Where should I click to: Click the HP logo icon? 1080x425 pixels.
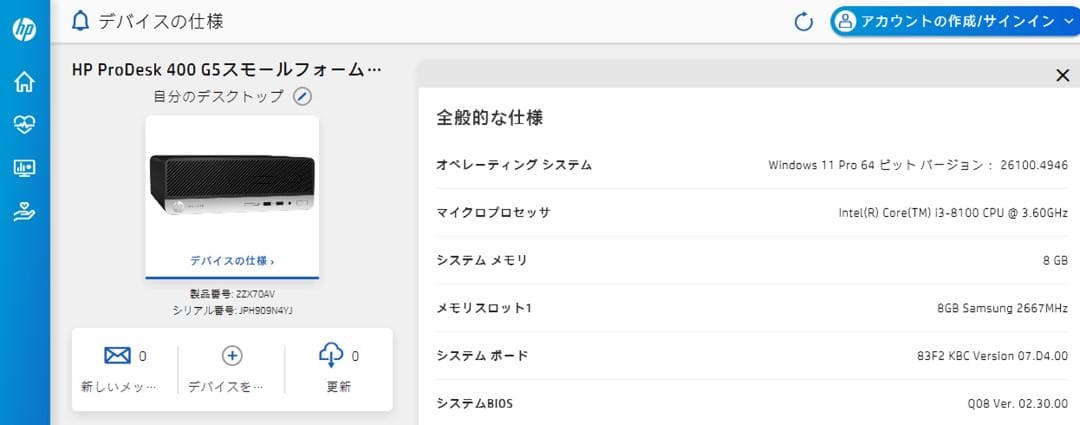[x=24, y=30]
